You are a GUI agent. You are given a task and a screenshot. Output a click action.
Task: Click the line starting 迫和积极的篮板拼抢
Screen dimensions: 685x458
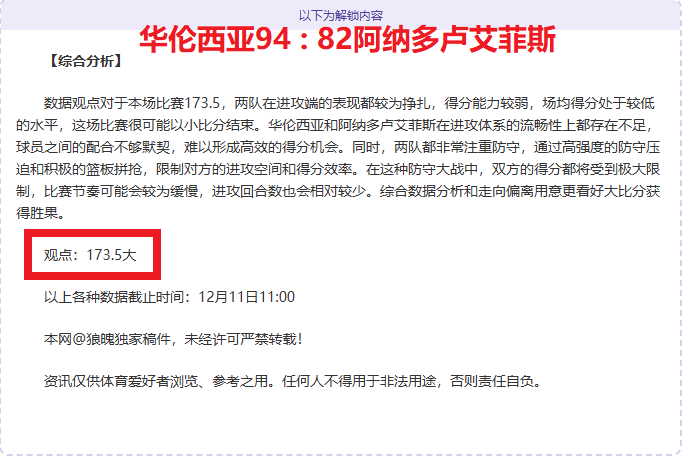[338, 169]
